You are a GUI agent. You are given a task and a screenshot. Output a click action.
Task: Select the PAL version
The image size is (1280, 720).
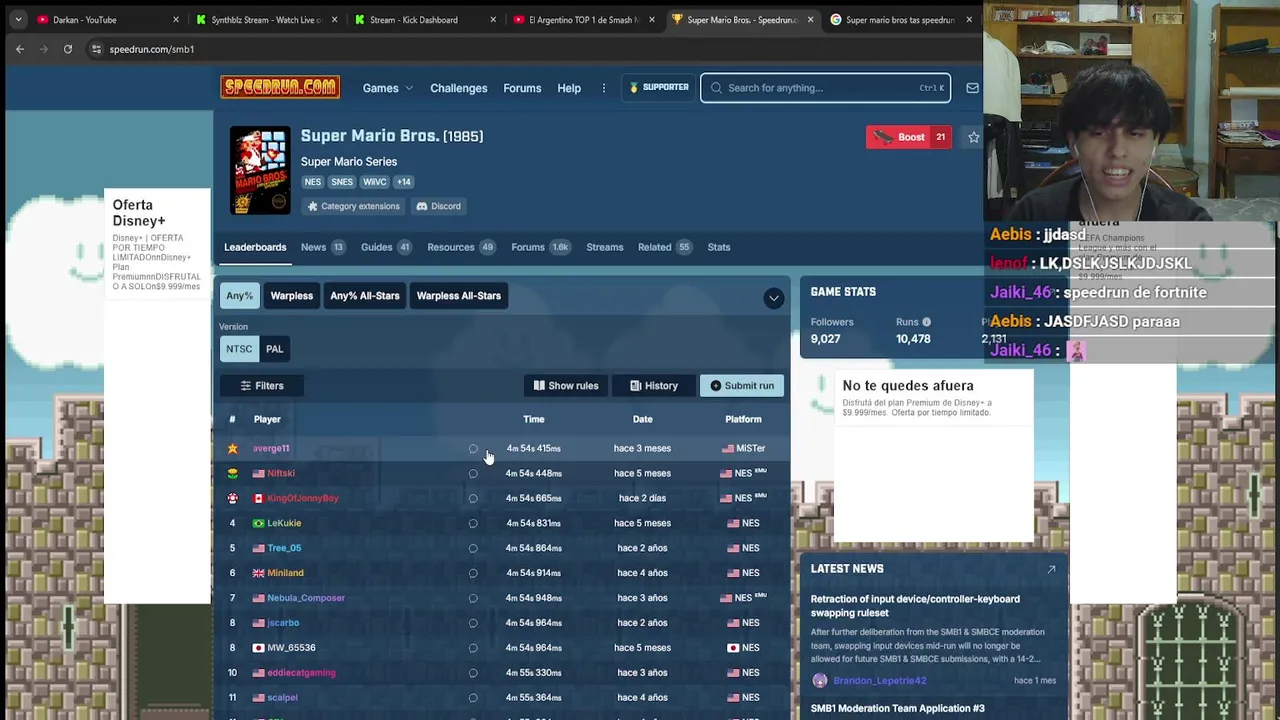274,349
